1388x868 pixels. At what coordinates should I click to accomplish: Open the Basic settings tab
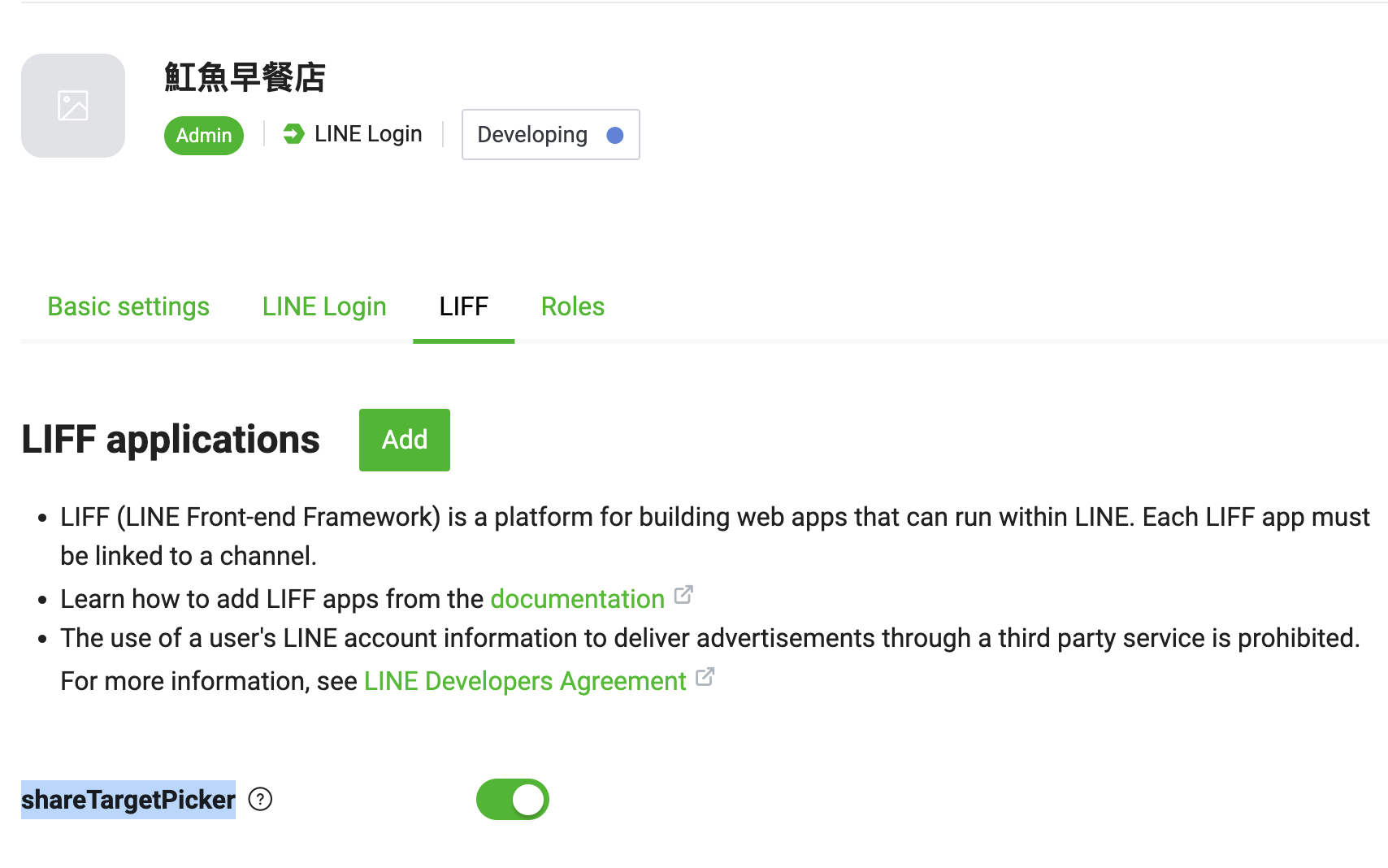[x=128, y=306]
